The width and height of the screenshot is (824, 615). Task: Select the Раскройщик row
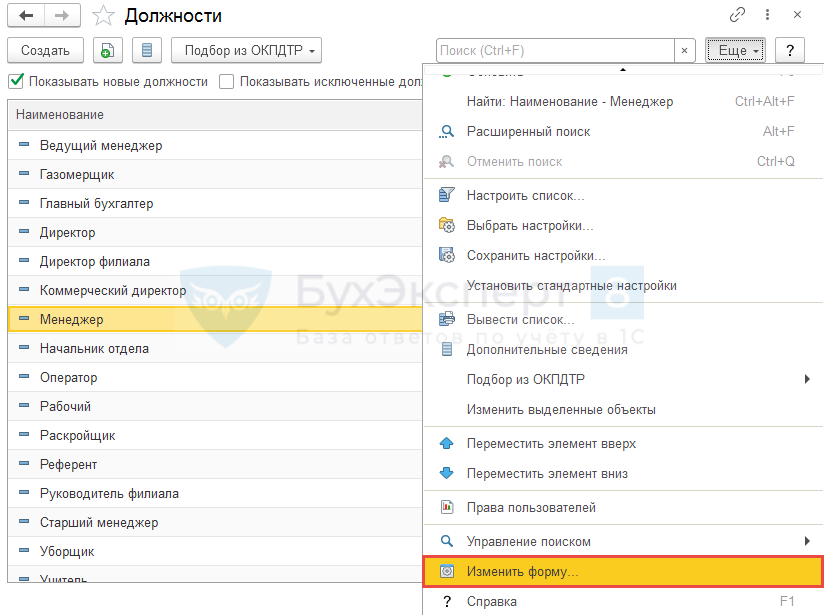point(215,435)
